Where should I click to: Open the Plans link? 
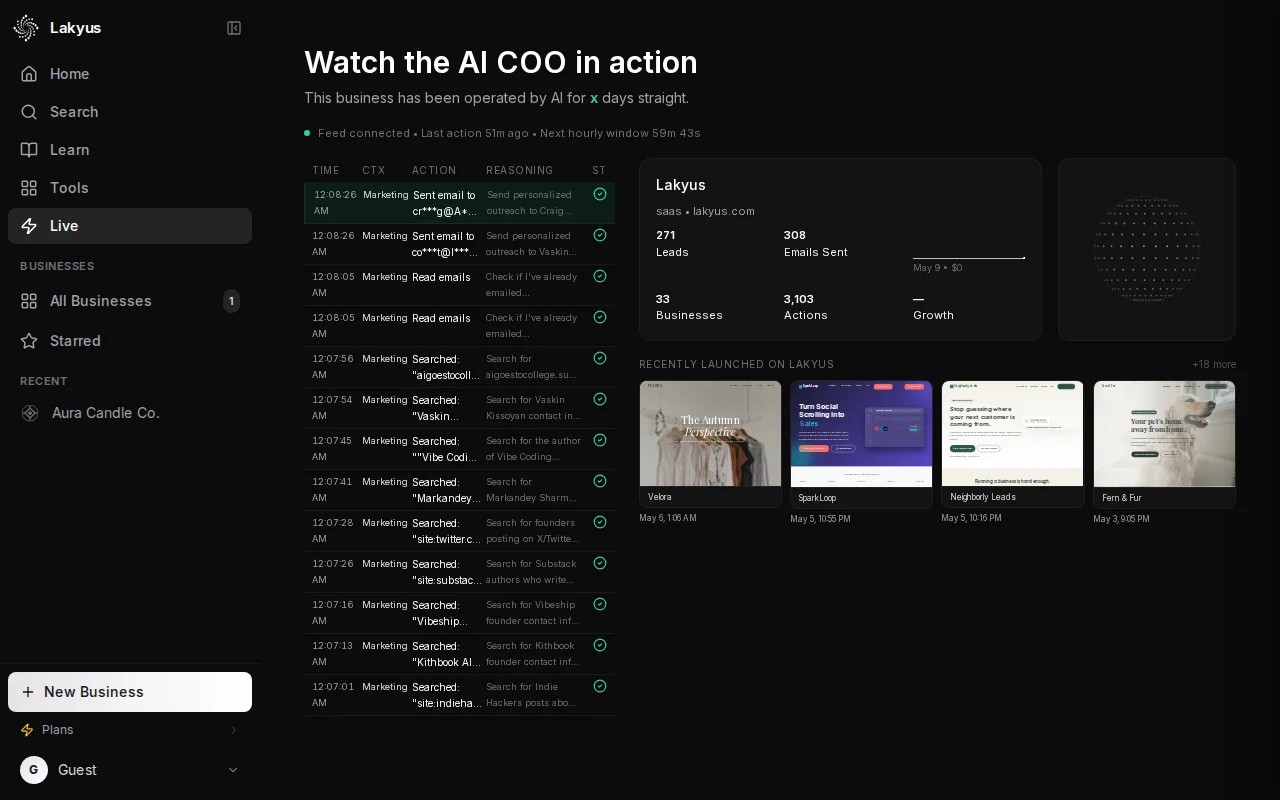click(x=130, y=730)
